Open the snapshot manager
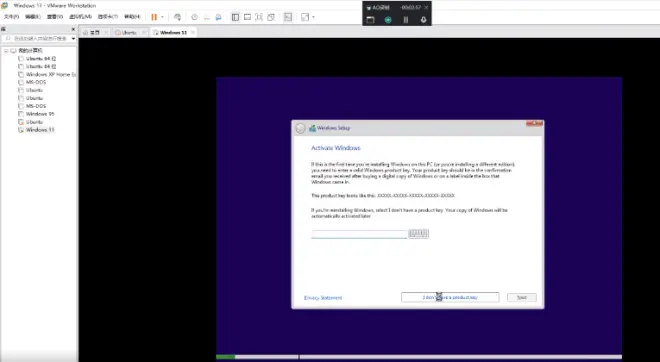This screenshot has height=362, width=660. pyautogui.click(x=218, y=17)
